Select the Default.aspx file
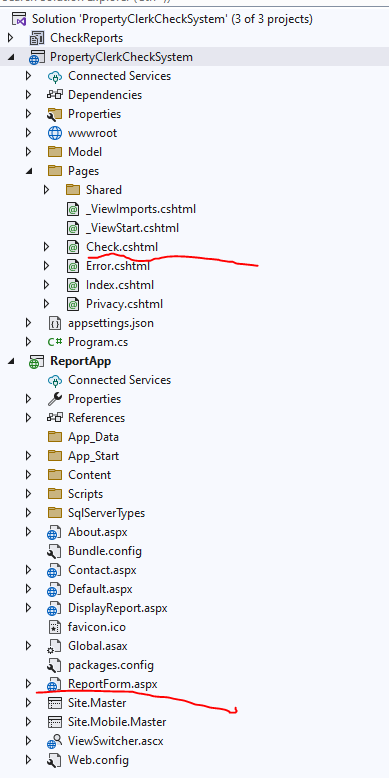 (100, 589)
